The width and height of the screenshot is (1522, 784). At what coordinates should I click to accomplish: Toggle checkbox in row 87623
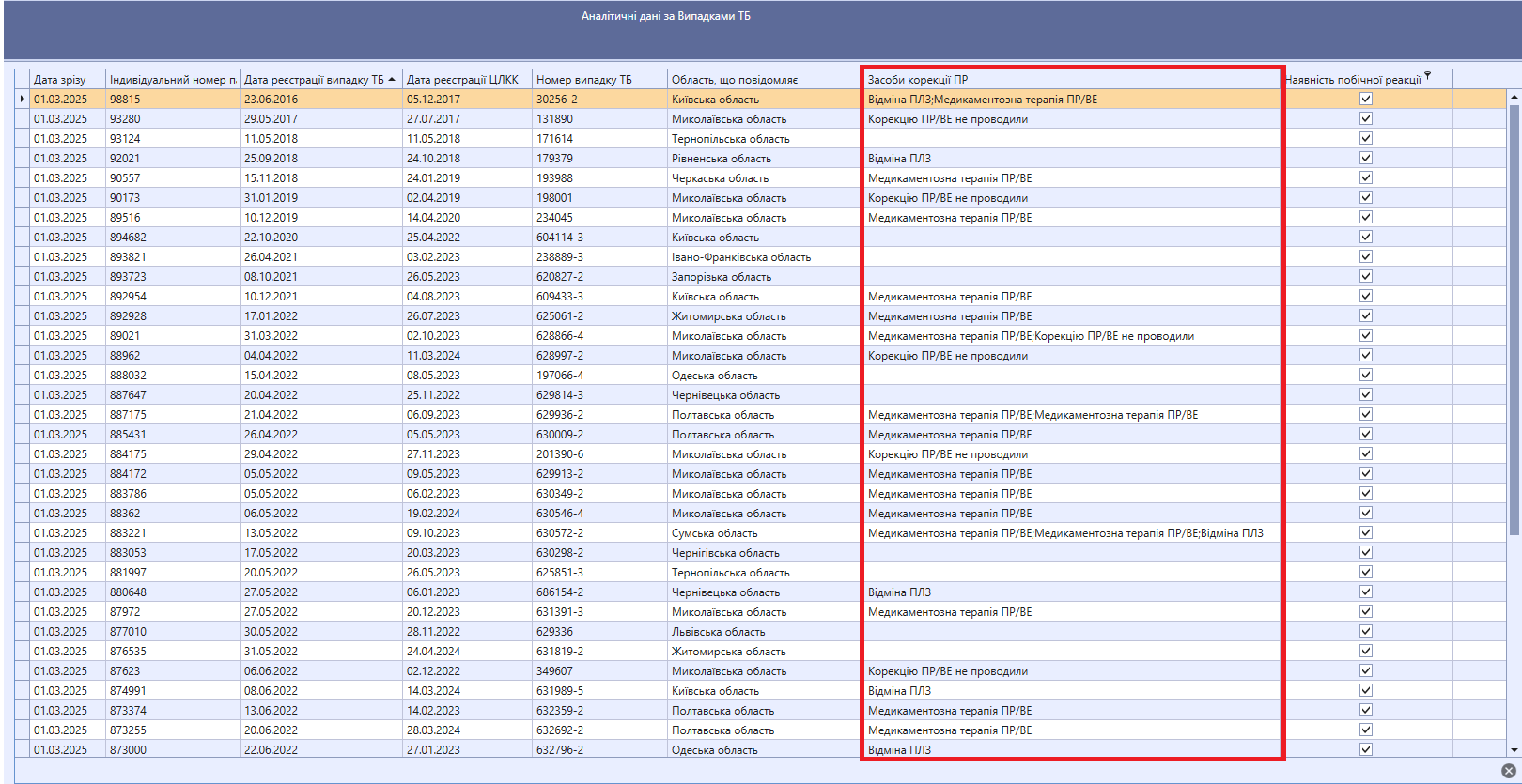click(x=1366, y=670)
